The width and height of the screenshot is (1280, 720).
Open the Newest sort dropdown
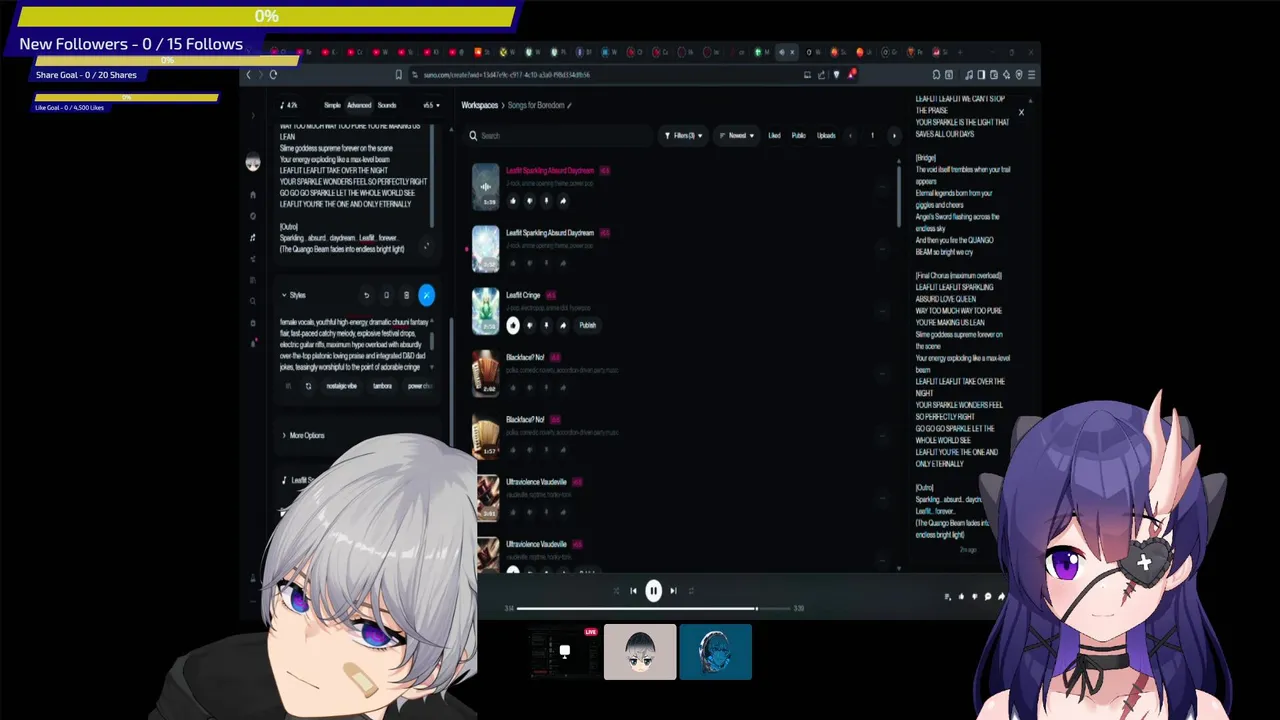coord(736,135)
